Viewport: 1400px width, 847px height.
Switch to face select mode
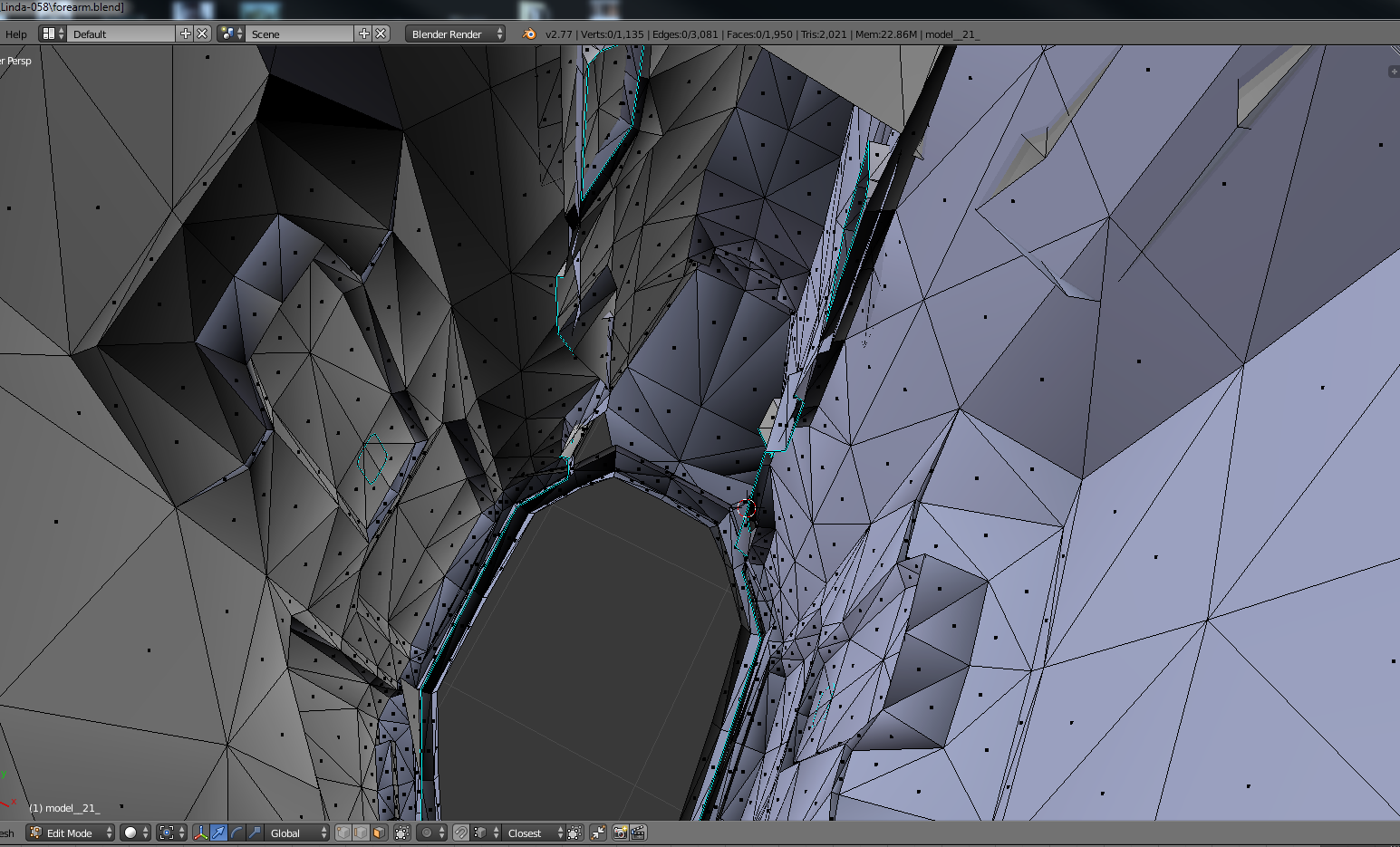(378, 833)
